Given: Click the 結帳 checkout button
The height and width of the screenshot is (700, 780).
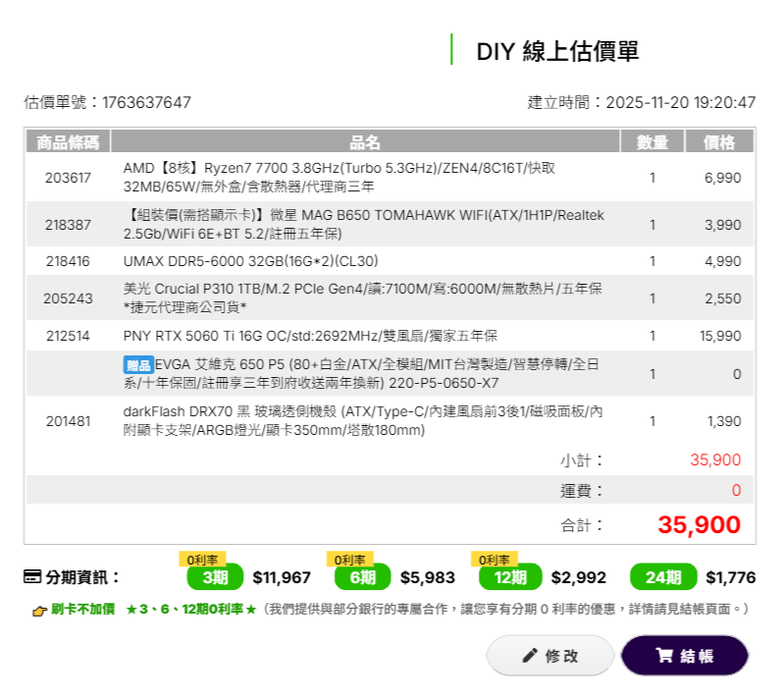Looking at the screenshot, I should click(x=685, y=655).
